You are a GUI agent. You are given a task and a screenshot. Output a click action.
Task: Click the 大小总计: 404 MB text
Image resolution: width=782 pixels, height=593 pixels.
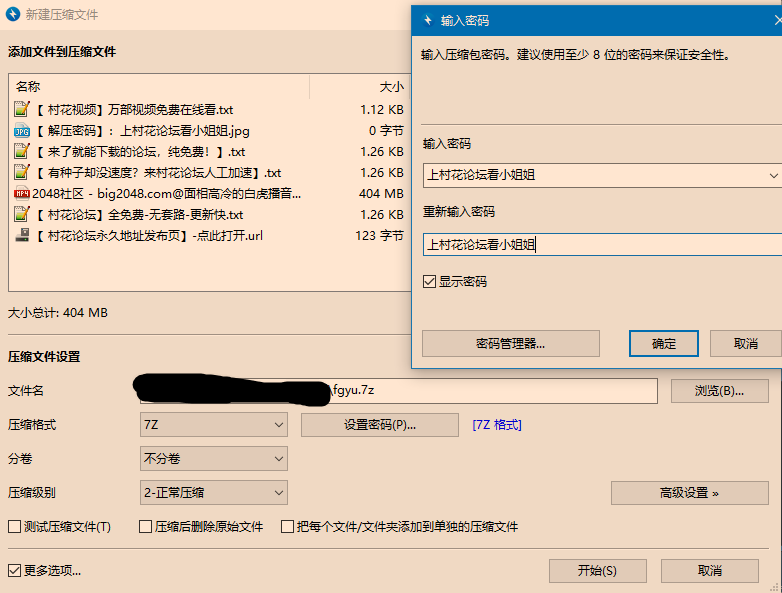(x=58, y=313)
